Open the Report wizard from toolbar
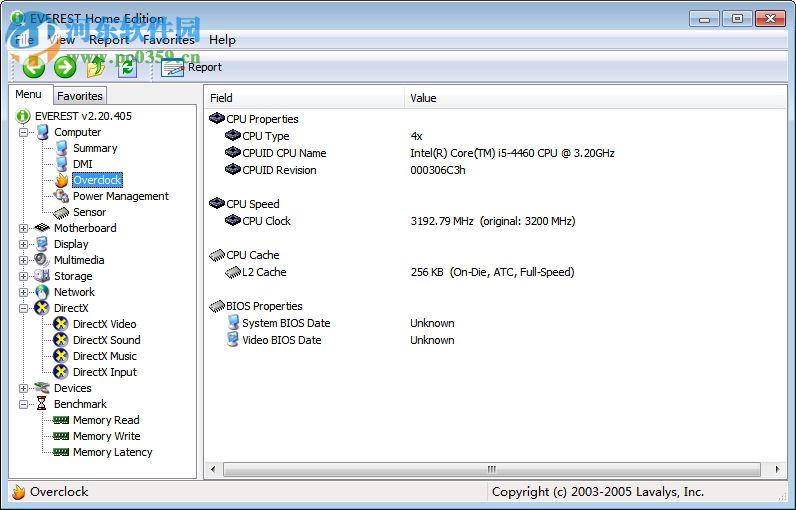Image resolution: width=796 pixels, height=510 pixels. point(191,67)
